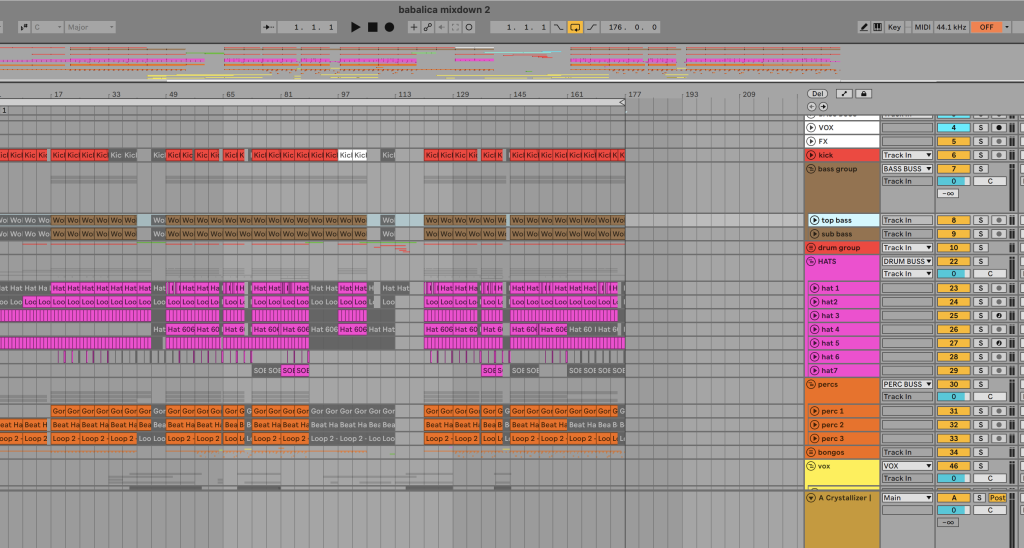Click the Stop button in transport
The width and height of the screenshot is (1024, 548).
click(x=373, y=27)
